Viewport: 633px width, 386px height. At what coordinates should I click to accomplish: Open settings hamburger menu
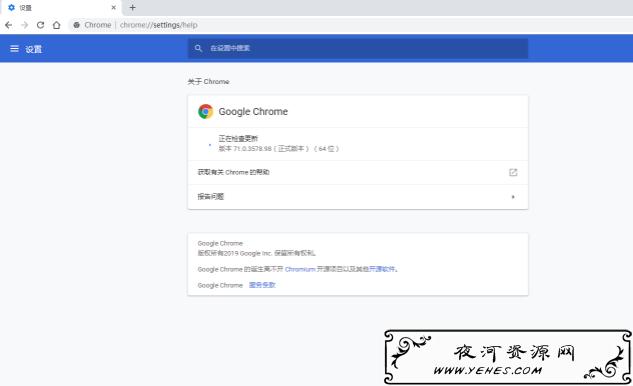pos(14,49)
